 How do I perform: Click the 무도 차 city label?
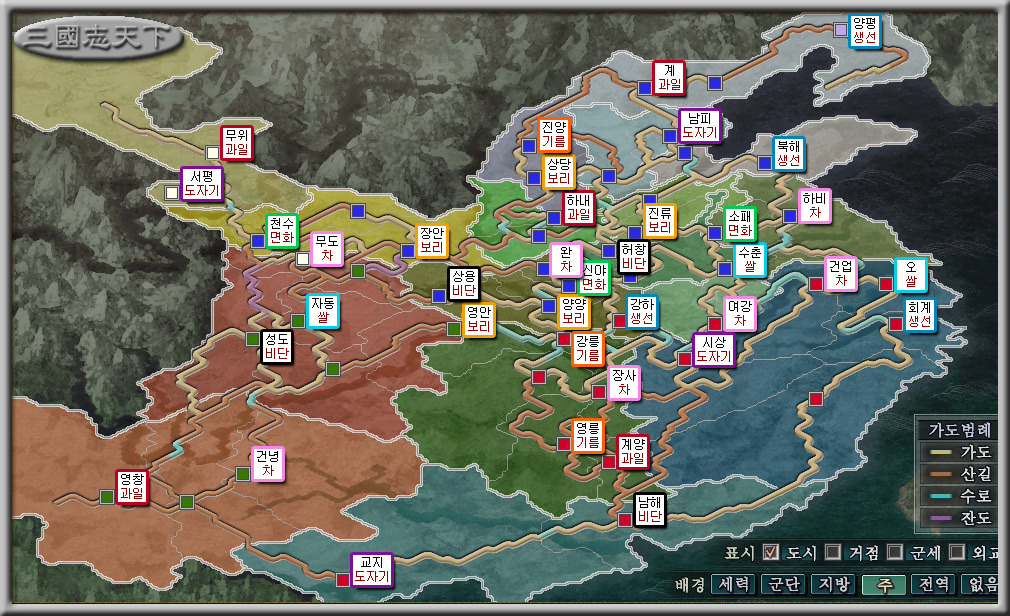pyautogui.click(x=327, y=249)
